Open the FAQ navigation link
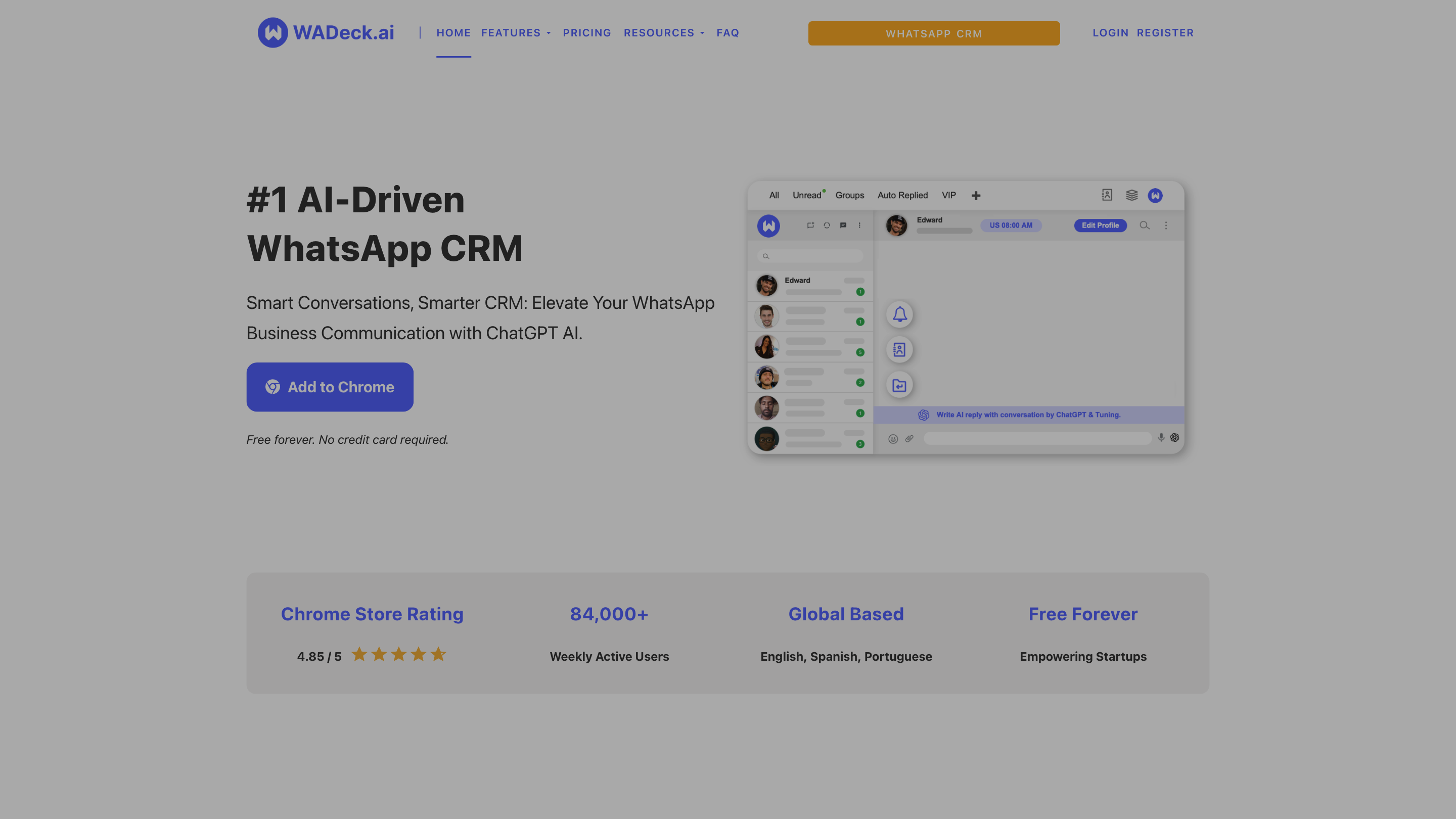1456x819 pixels. tap(727, 33)
